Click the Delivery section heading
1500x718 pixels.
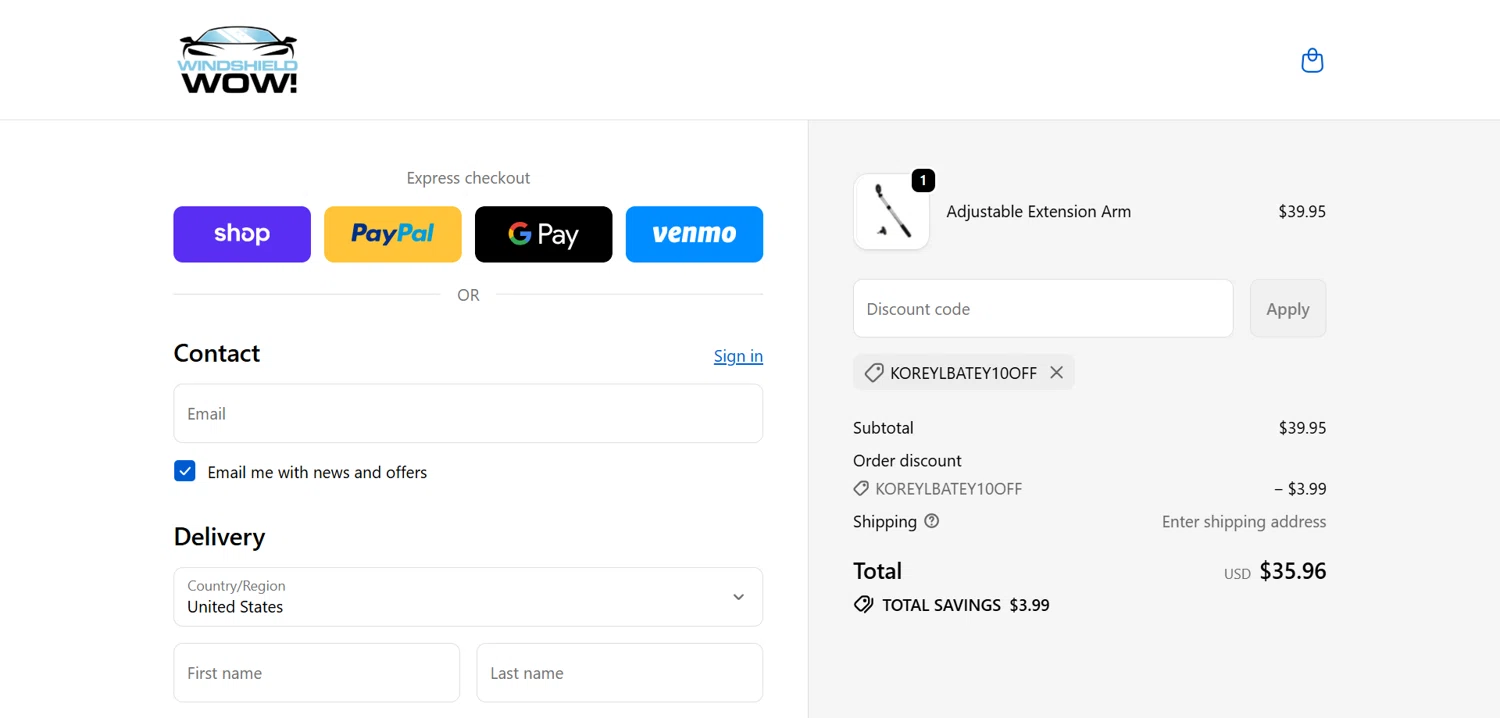(x=219, y=537)
